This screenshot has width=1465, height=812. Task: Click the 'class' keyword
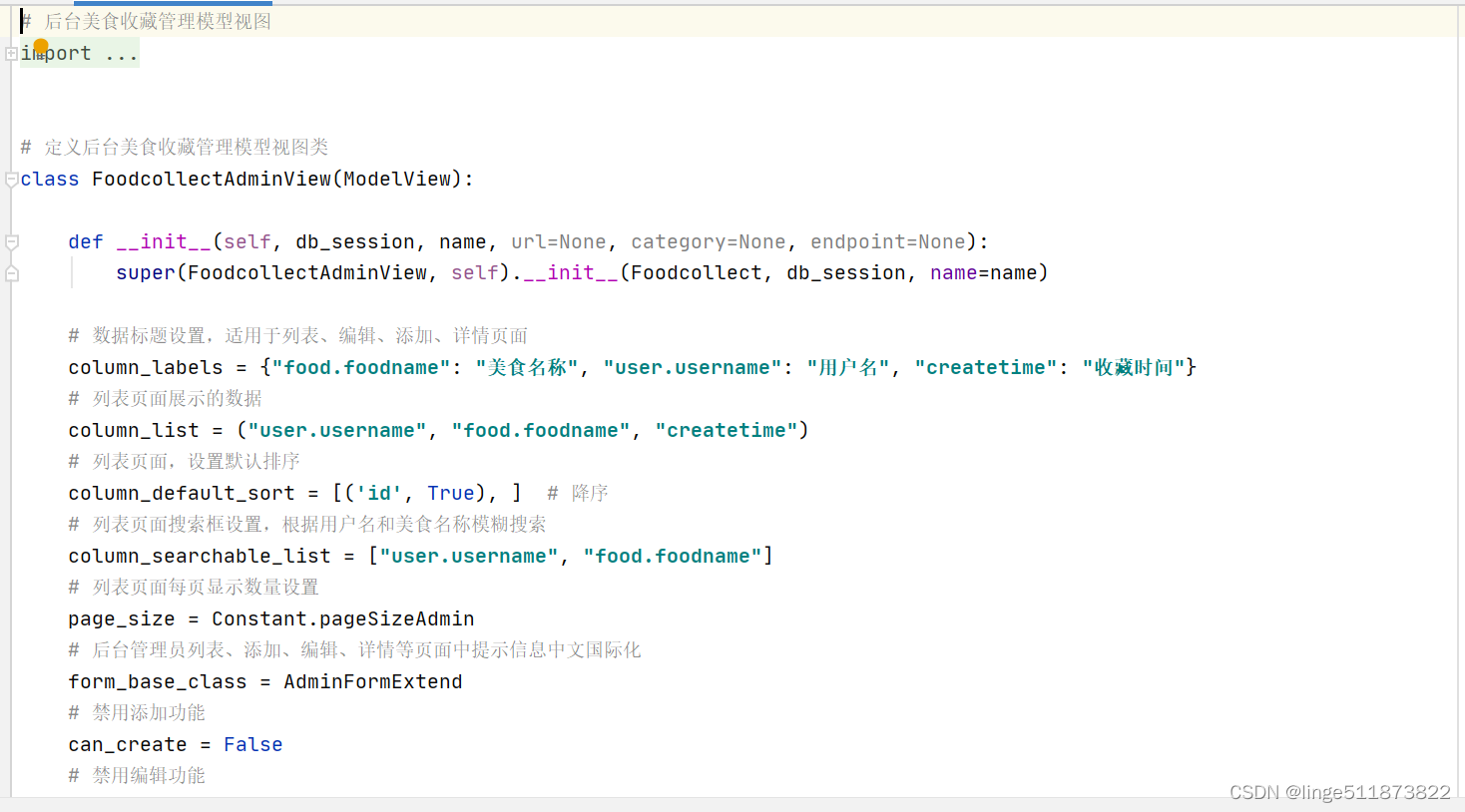50,180
